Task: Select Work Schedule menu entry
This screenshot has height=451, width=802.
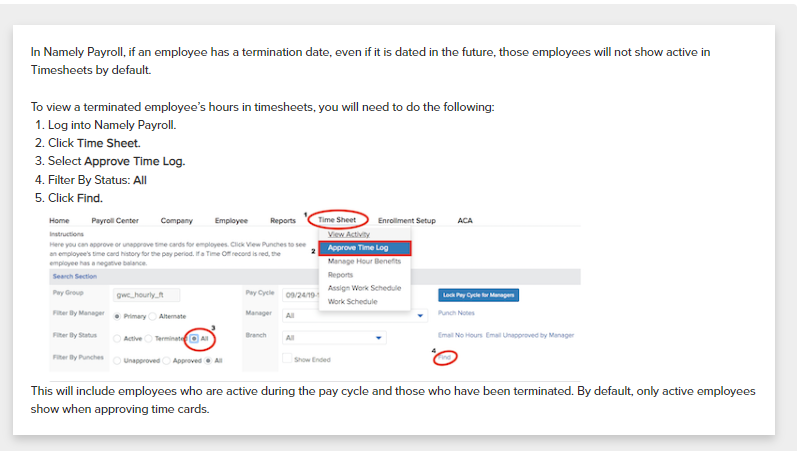Action: pyautogui.click(x=352, y=302)
